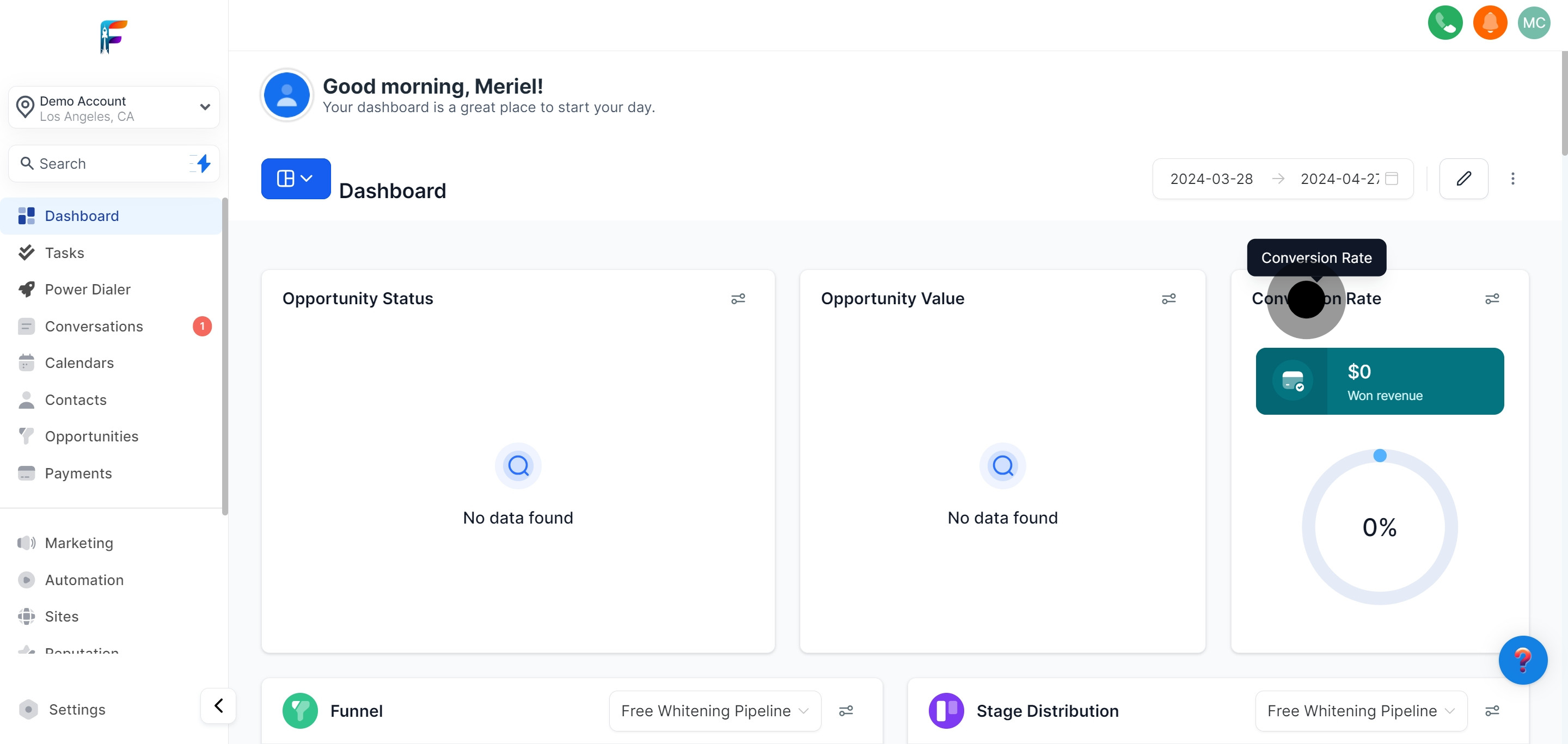Screen dimensions: 1568x744
Task: Open the Opportunity Status filter icon
Action: (738, 299)
